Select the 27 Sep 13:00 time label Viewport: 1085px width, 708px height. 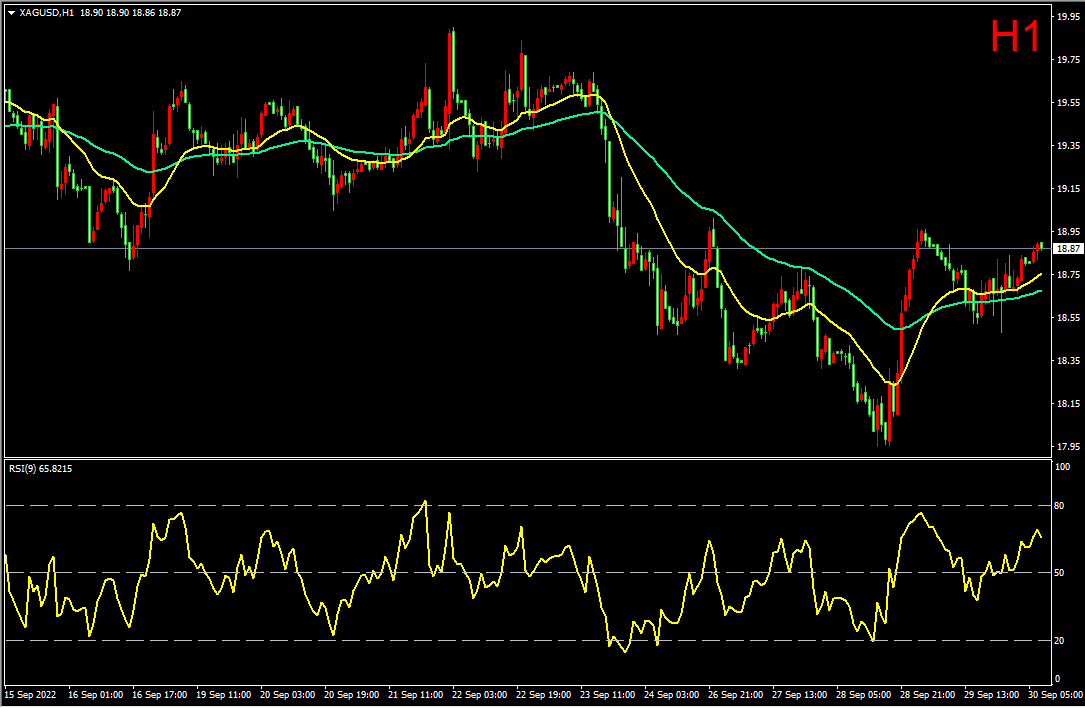click(799, 694)
